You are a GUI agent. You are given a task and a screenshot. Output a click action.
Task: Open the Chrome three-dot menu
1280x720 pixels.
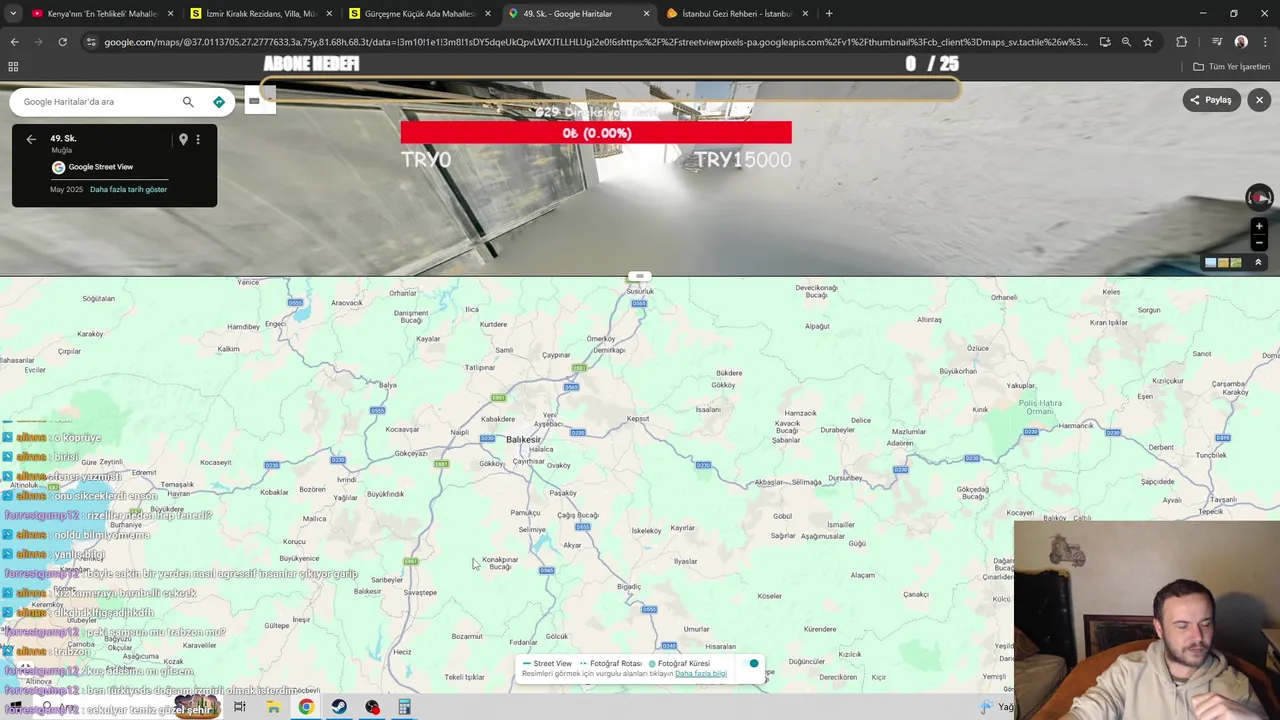point(1265,42)
